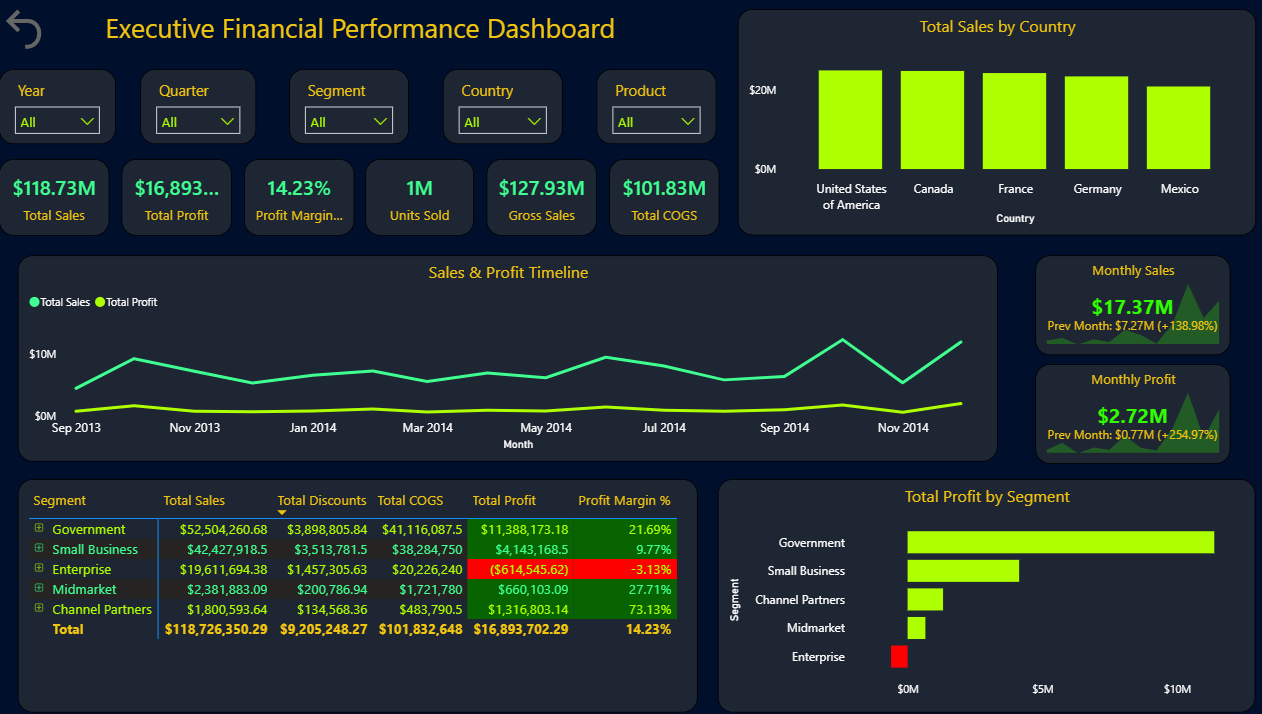Expand the Channel Partners segment row
Viewport: 1262px width, 714px height.
pos(39,608)
